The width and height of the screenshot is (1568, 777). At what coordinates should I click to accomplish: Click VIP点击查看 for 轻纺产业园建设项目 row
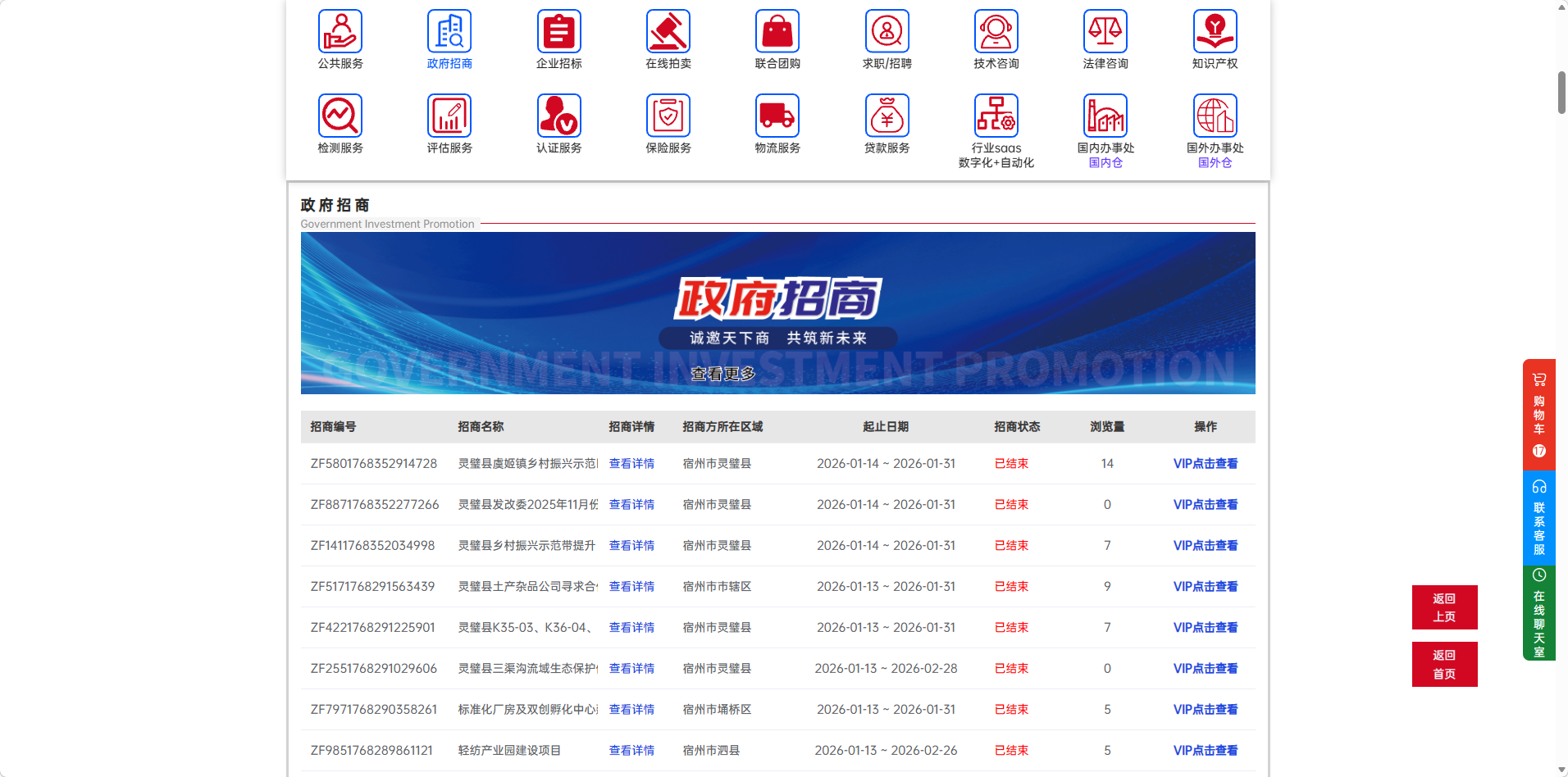1205,751
